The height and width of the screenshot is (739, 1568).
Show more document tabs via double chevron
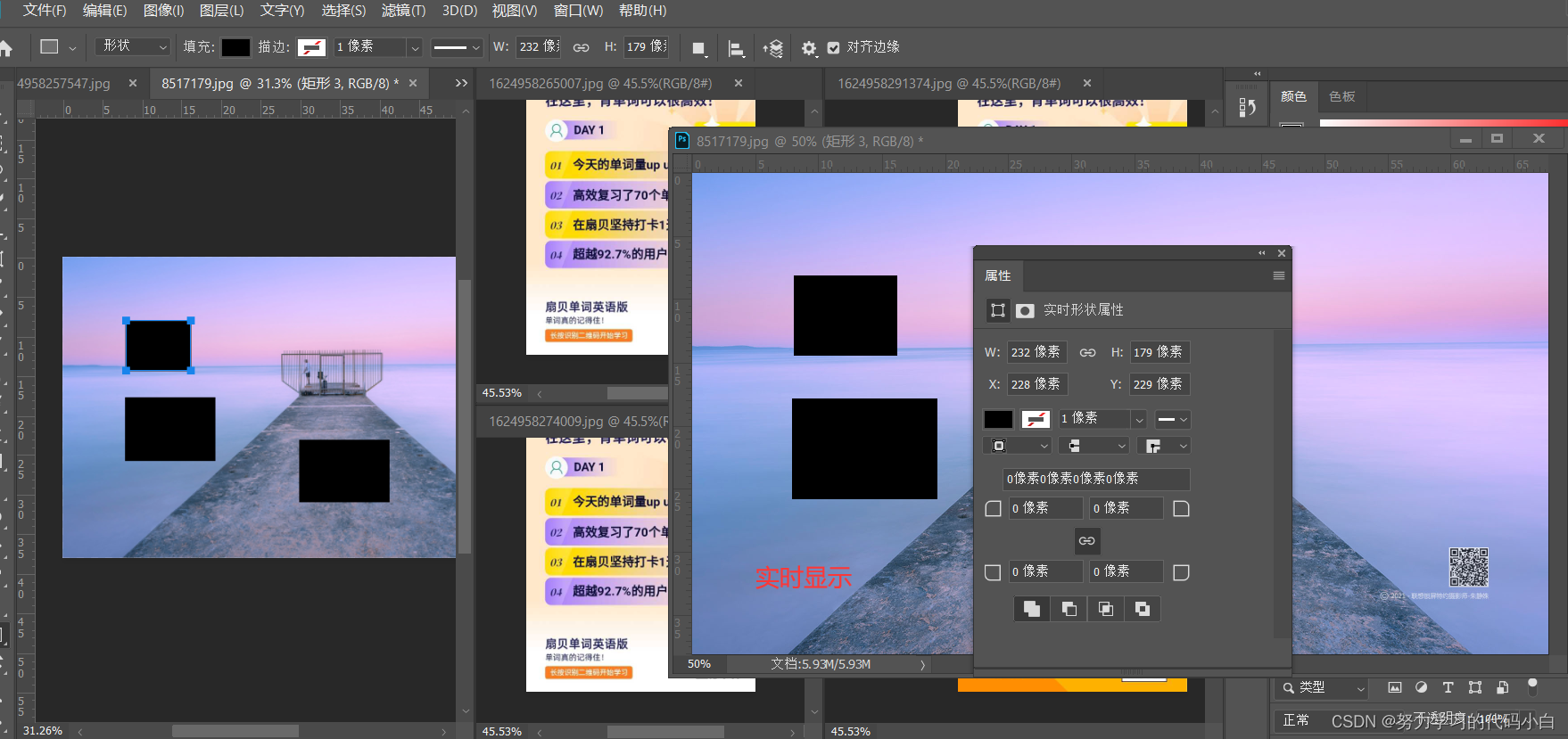[461, 83]
